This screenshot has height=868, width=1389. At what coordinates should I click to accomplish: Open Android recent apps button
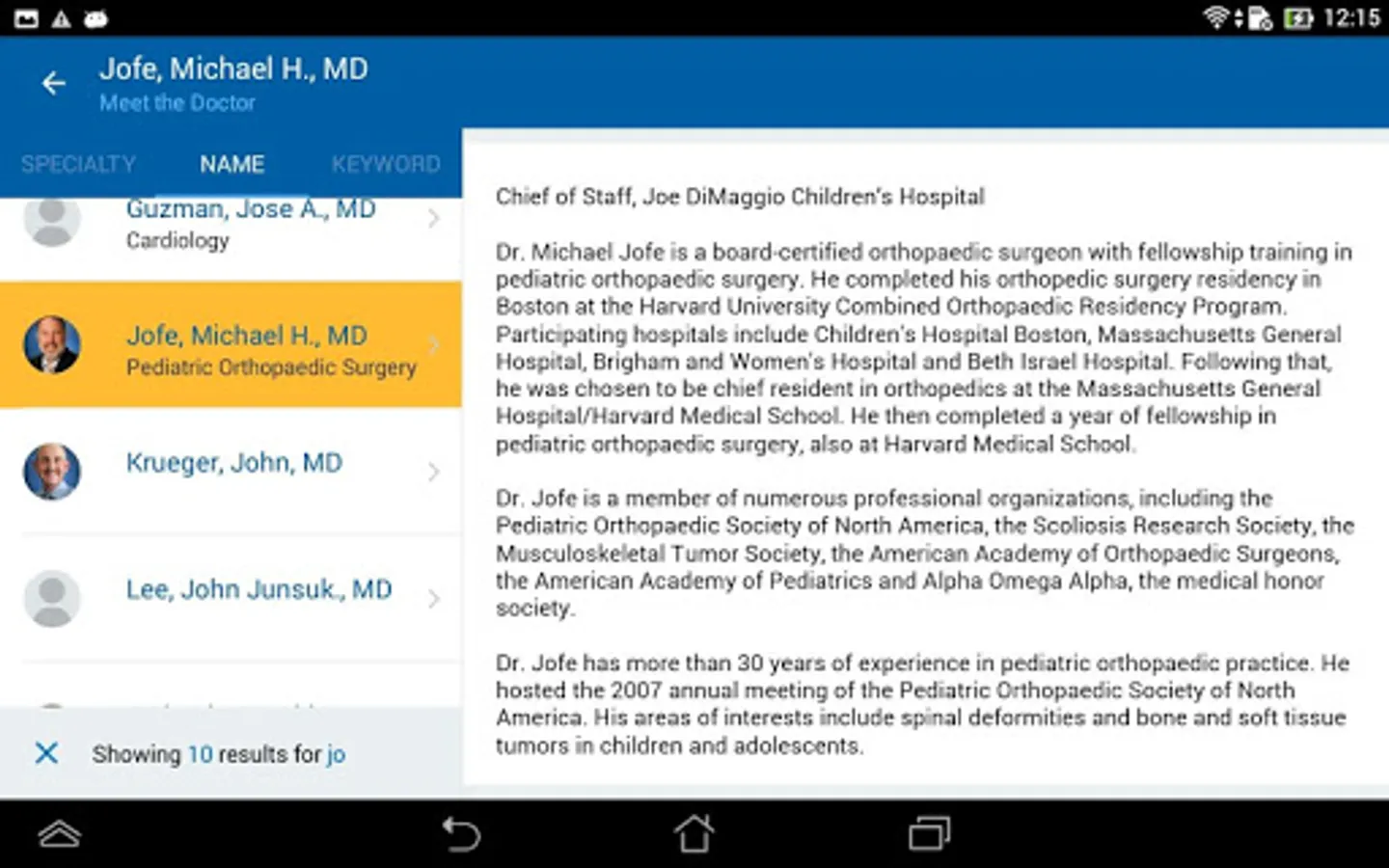(930, 833)
